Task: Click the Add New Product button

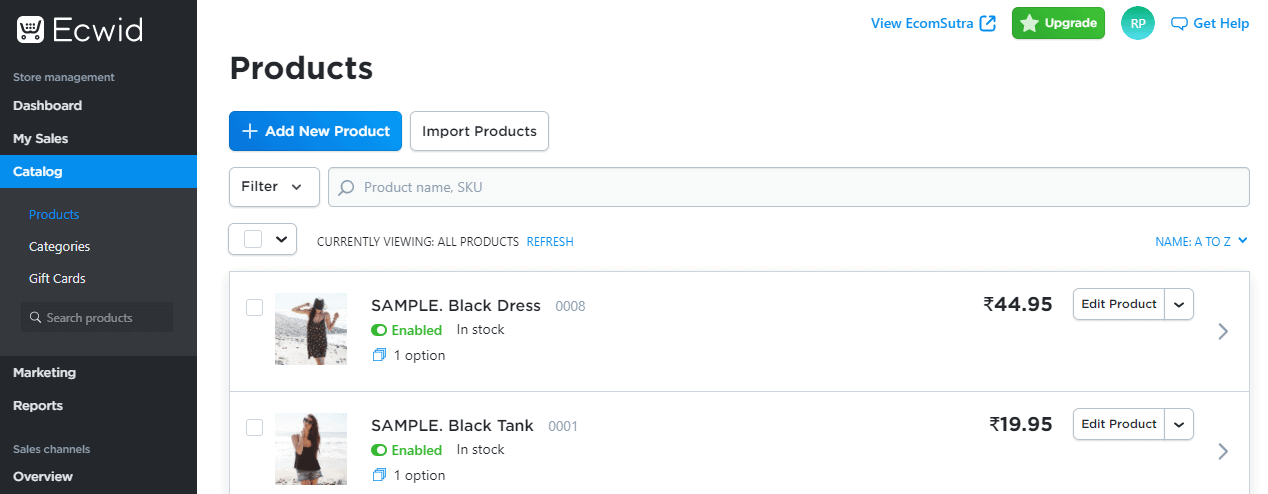Action: click(x=315, y=131)
